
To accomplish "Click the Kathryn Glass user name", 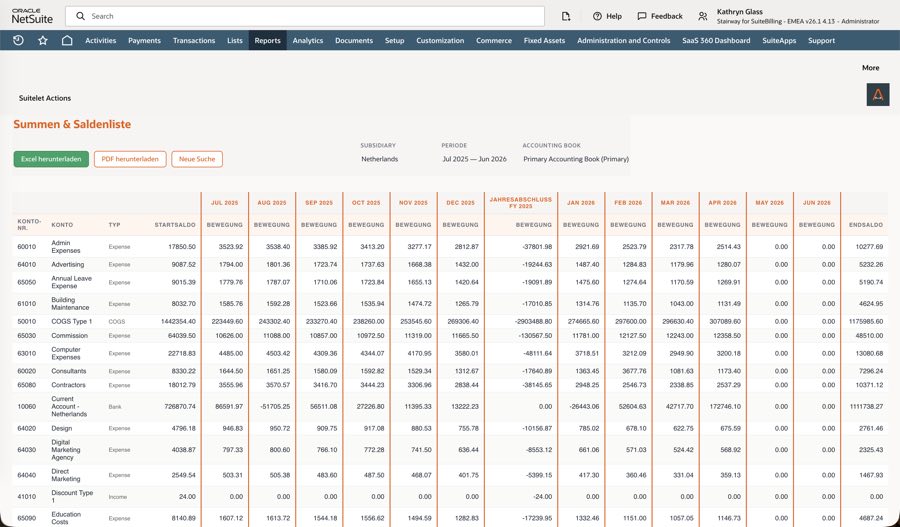I will point(739,11).
